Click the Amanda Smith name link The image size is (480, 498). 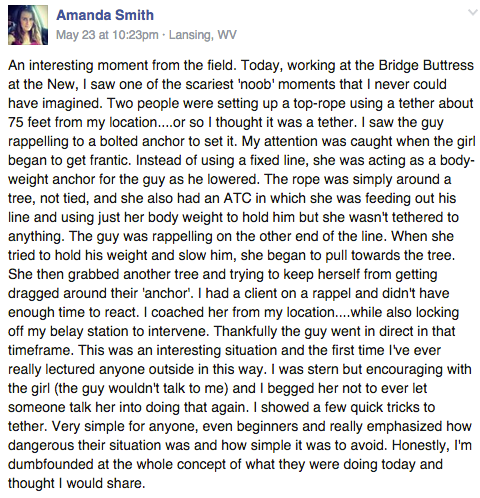(105, 15)
